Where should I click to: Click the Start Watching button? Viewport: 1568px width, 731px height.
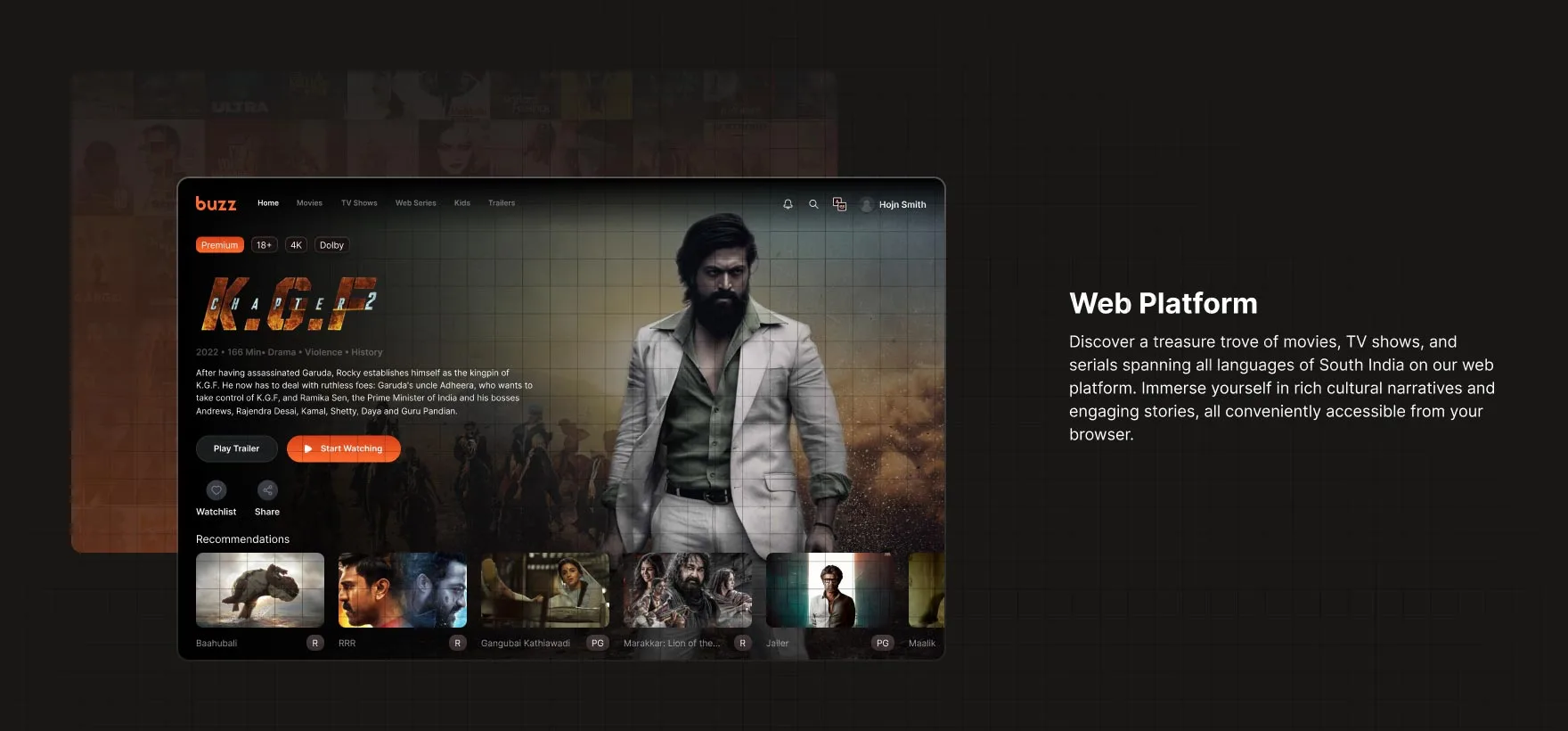[x=344, y=448]
